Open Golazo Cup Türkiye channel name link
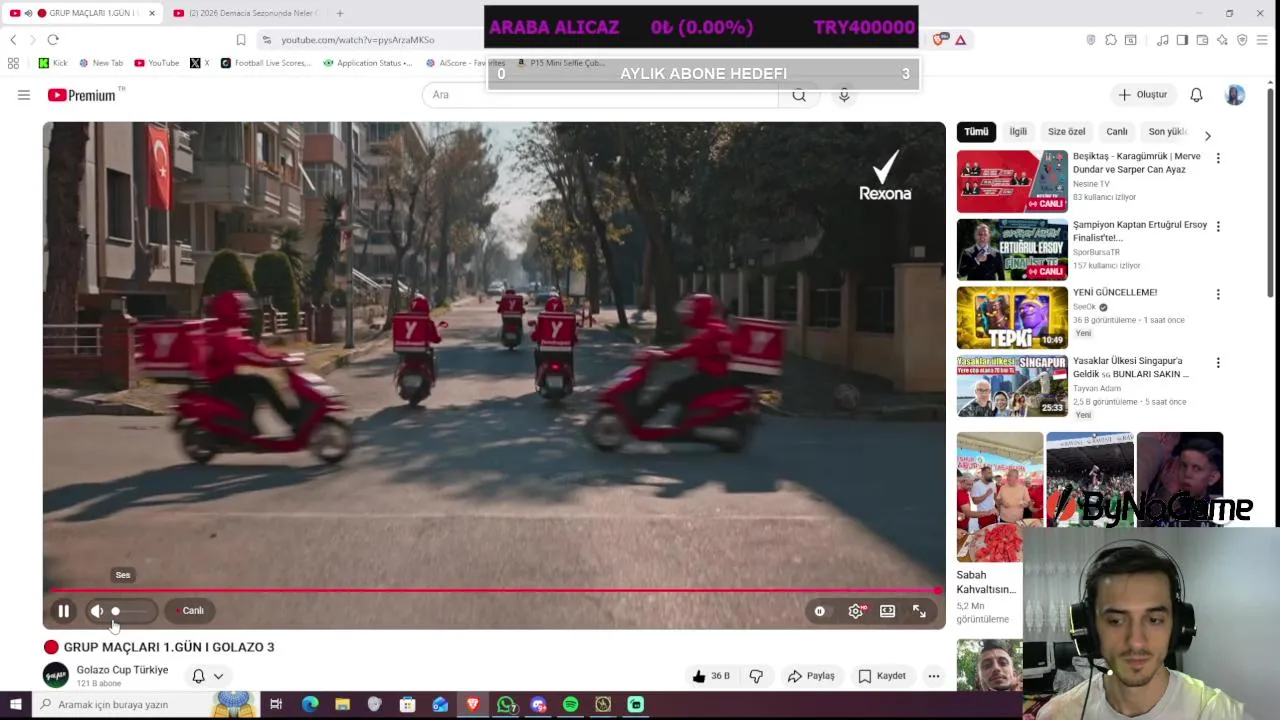This screenshot has height=720, width=1280. click(x=122, y=670)
